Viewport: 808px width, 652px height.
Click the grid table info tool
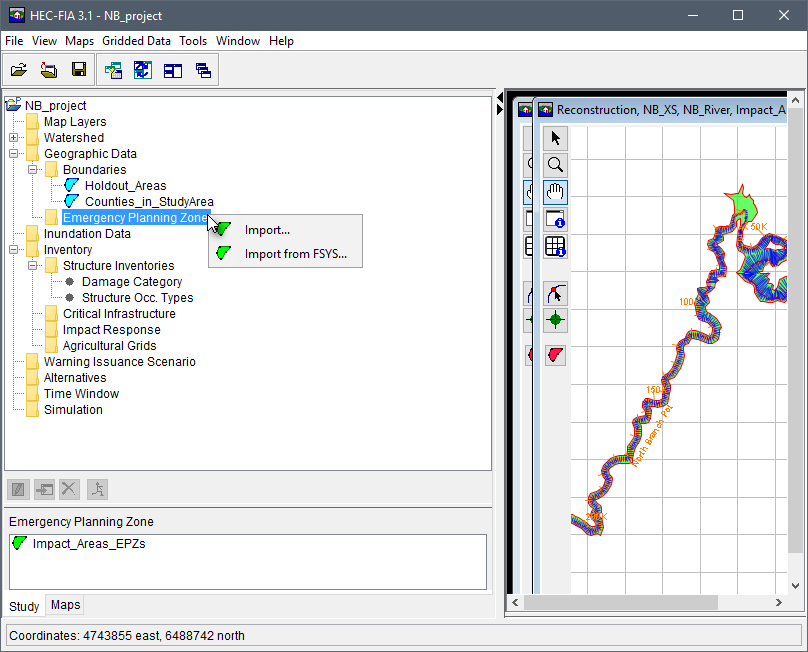coord(556,246)
